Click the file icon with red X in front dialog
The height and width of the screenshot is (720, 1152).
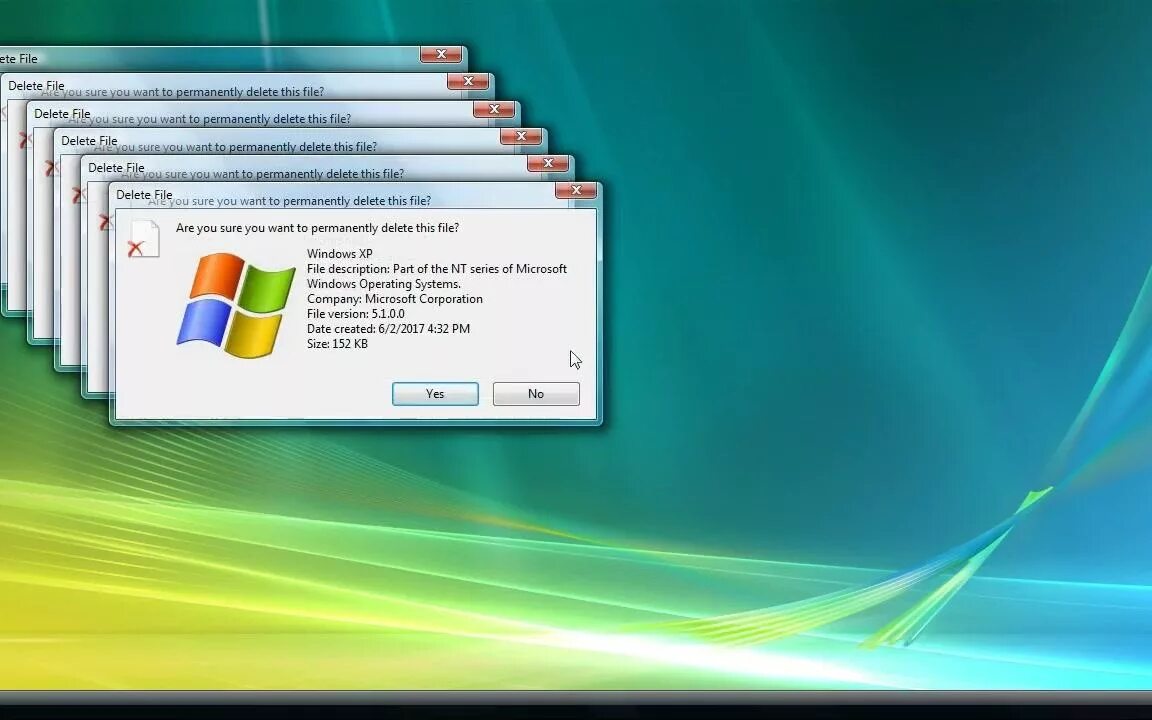[144, 239]
